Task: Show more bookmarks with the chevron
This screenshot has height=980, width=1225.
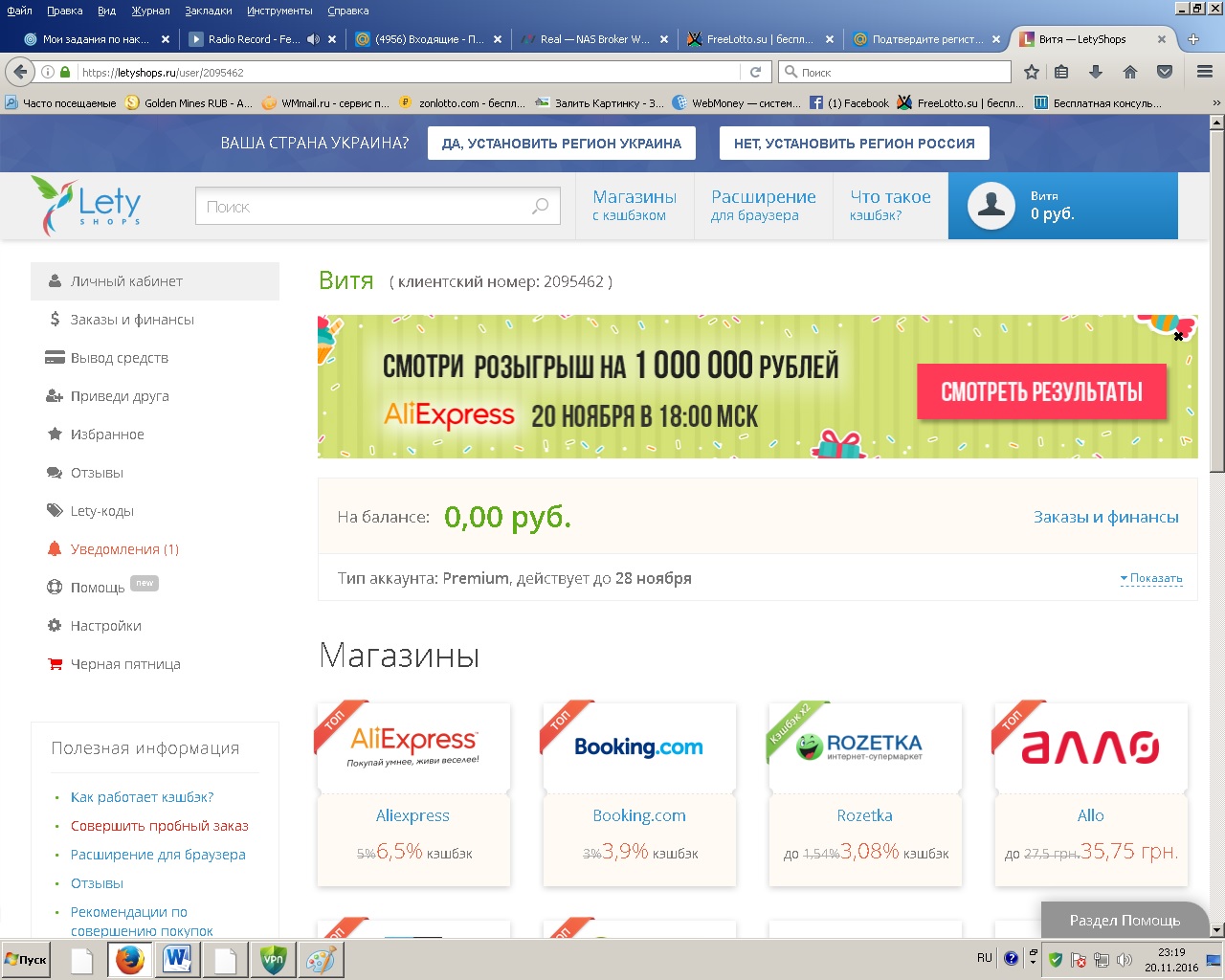Action: 1216,103
